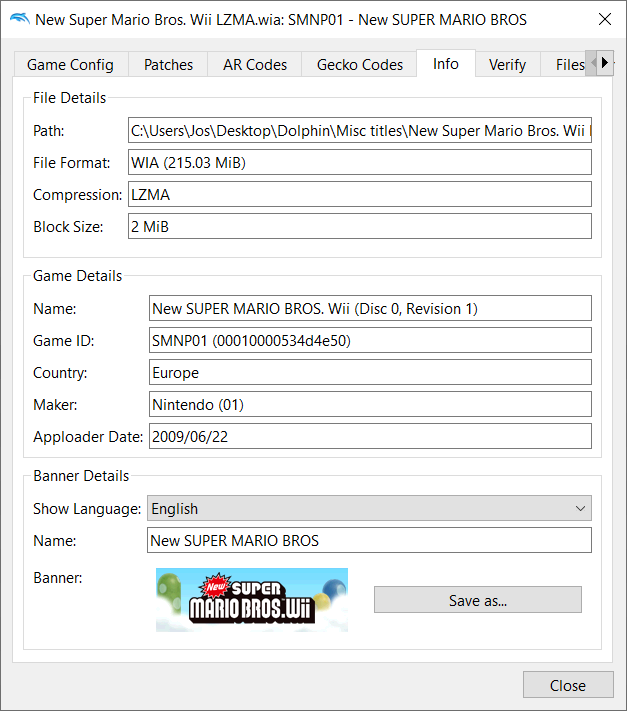Click the File Format field showing WIA

click(360, 162)
